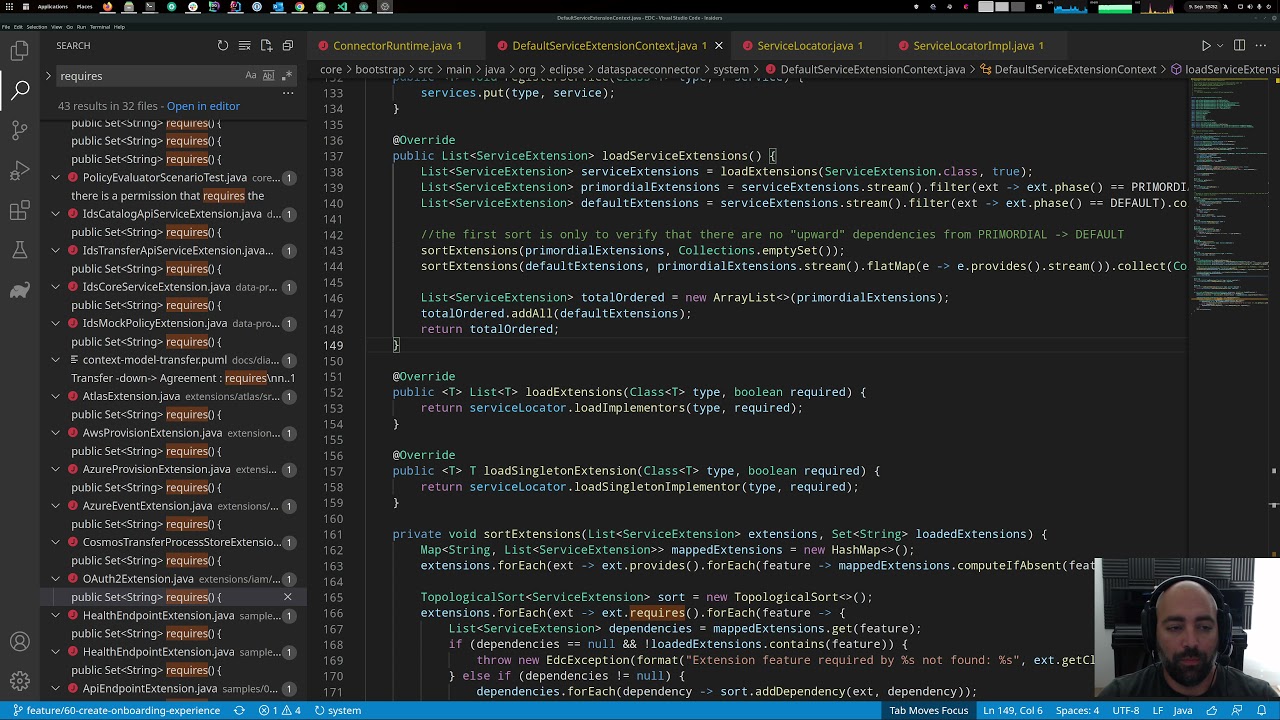Open the Testing flask view
1280x720 pixels.
pos(20,251)
